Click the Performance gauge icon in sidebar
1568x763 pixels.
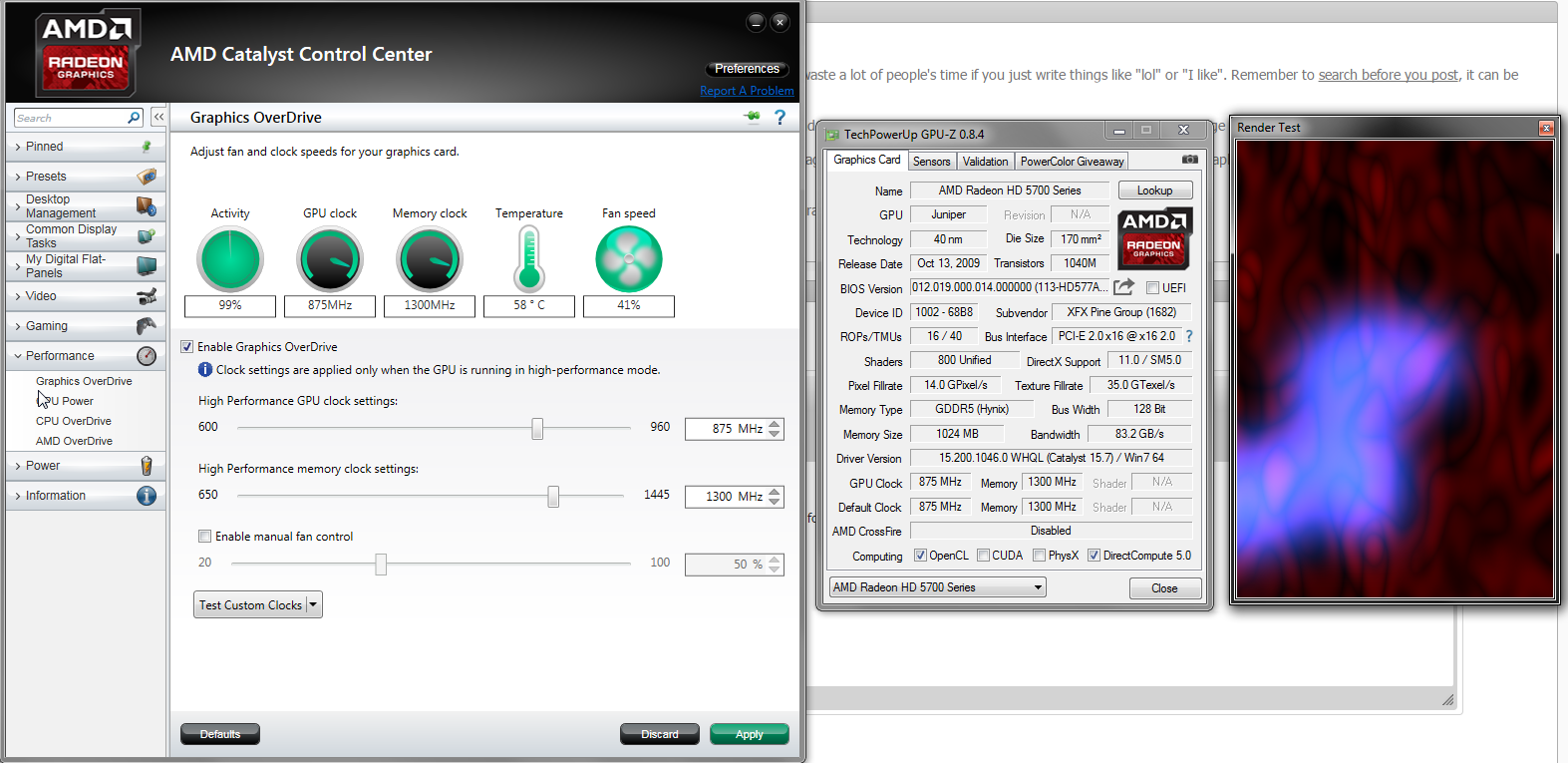tap(147, 356)
